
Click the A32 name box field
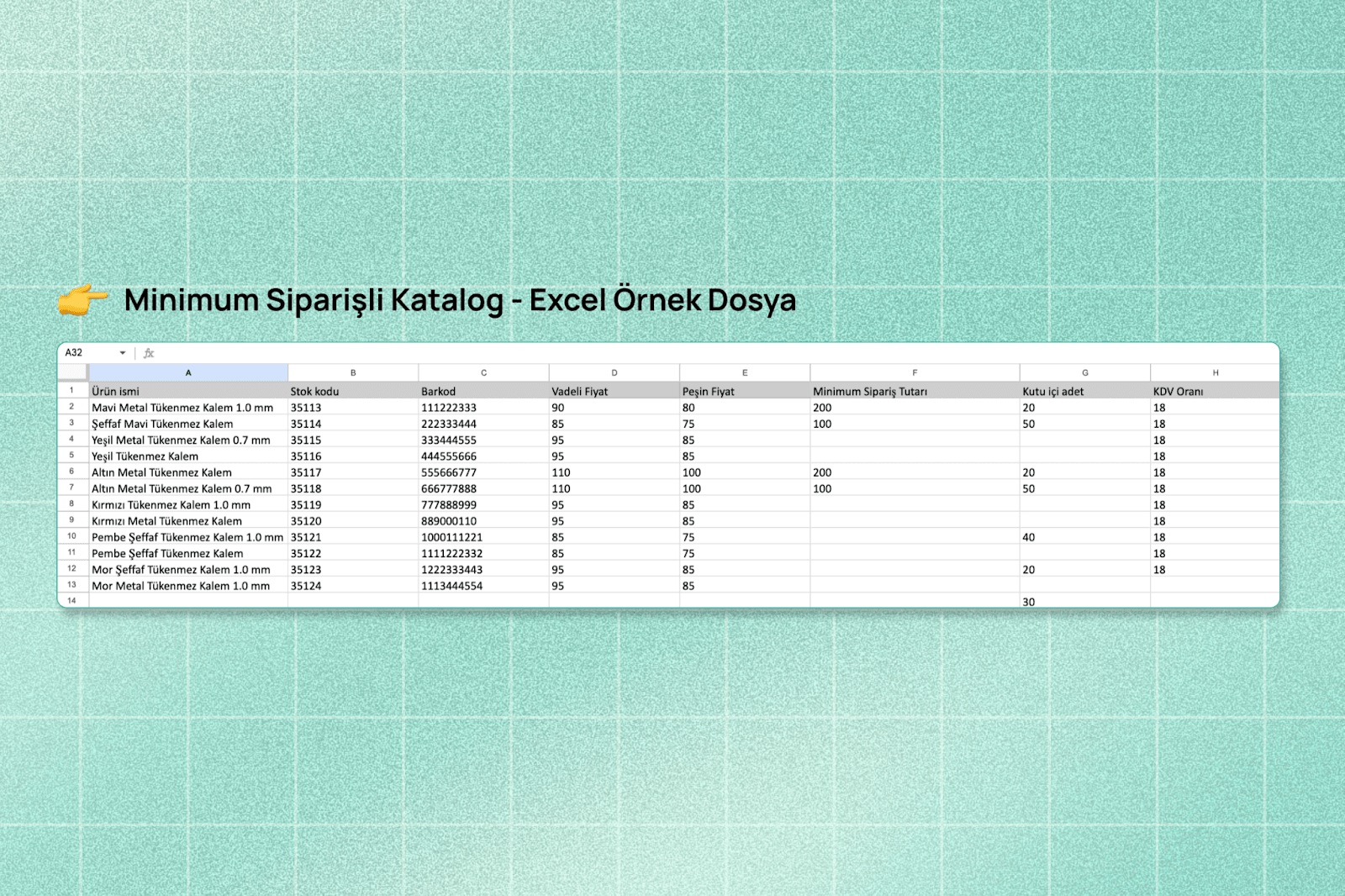(x=88, y=353)
